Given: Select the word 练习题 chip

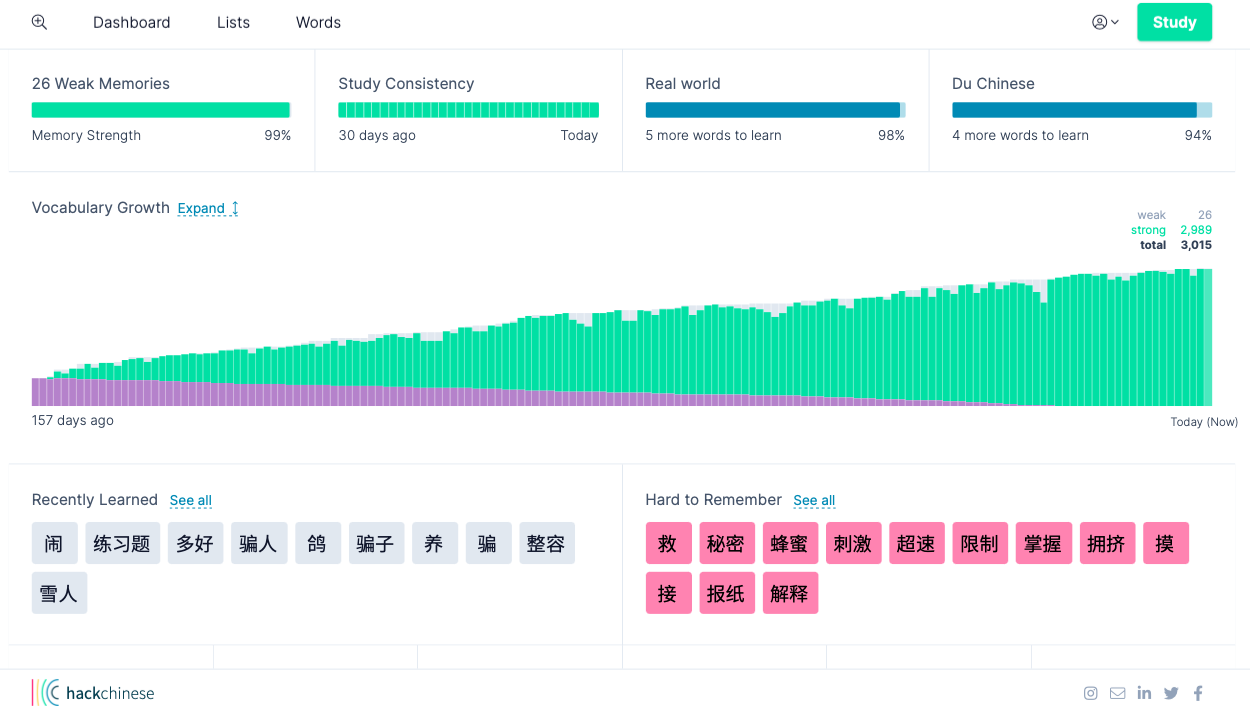Looking at the screenshot, I should (122, 544).
